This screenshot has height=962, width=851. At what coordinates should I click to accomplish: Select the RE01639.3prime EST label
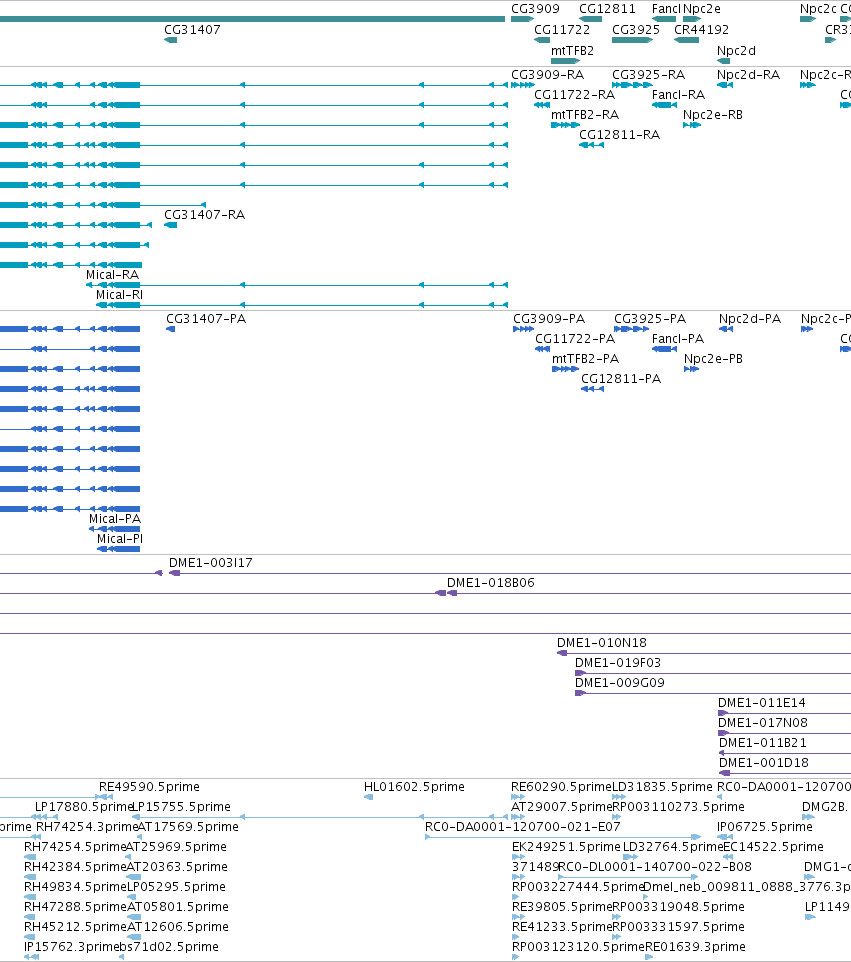[x=695, y=947]
